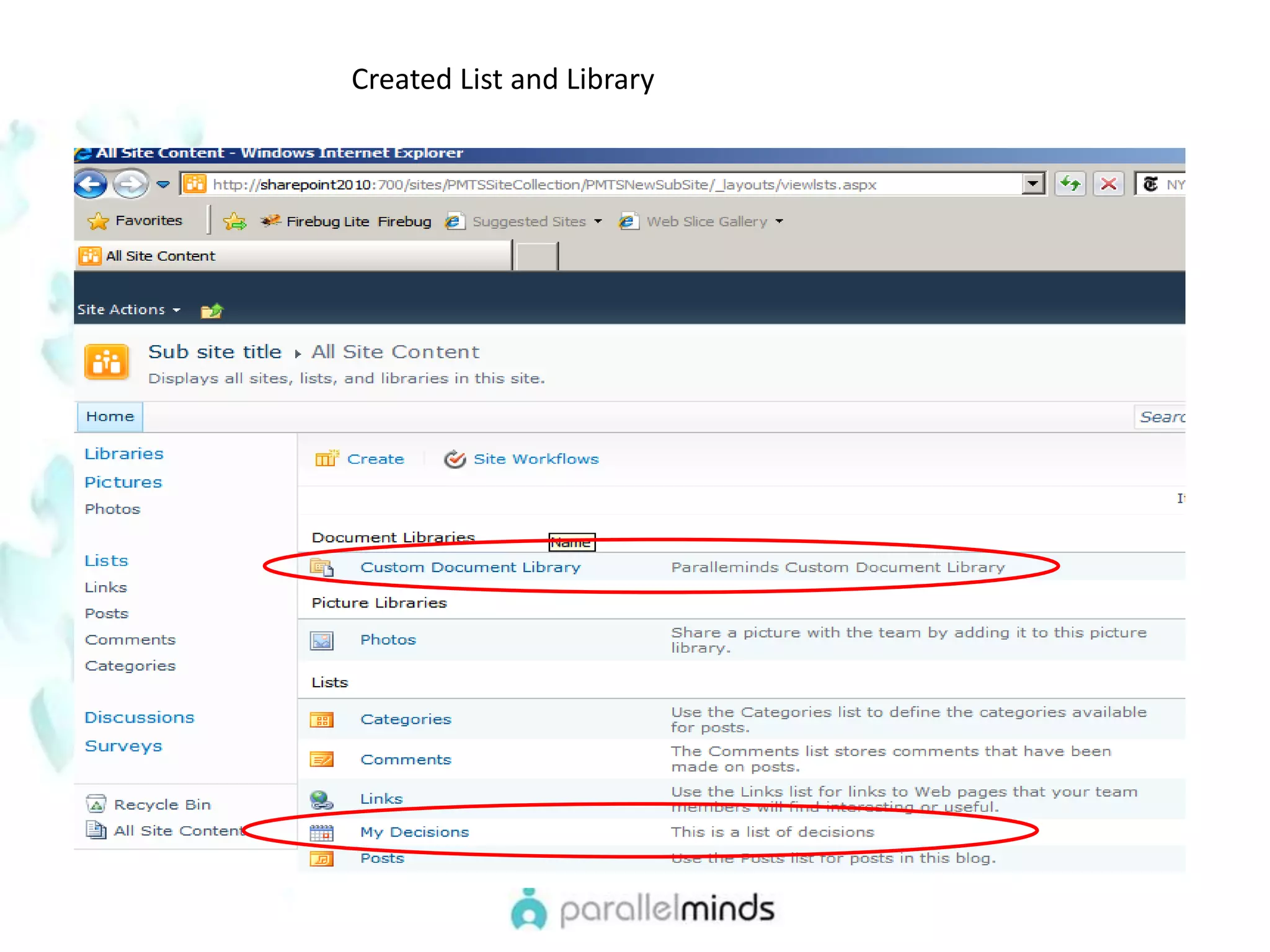Click the browser Back arrow button

coord(91,184)
